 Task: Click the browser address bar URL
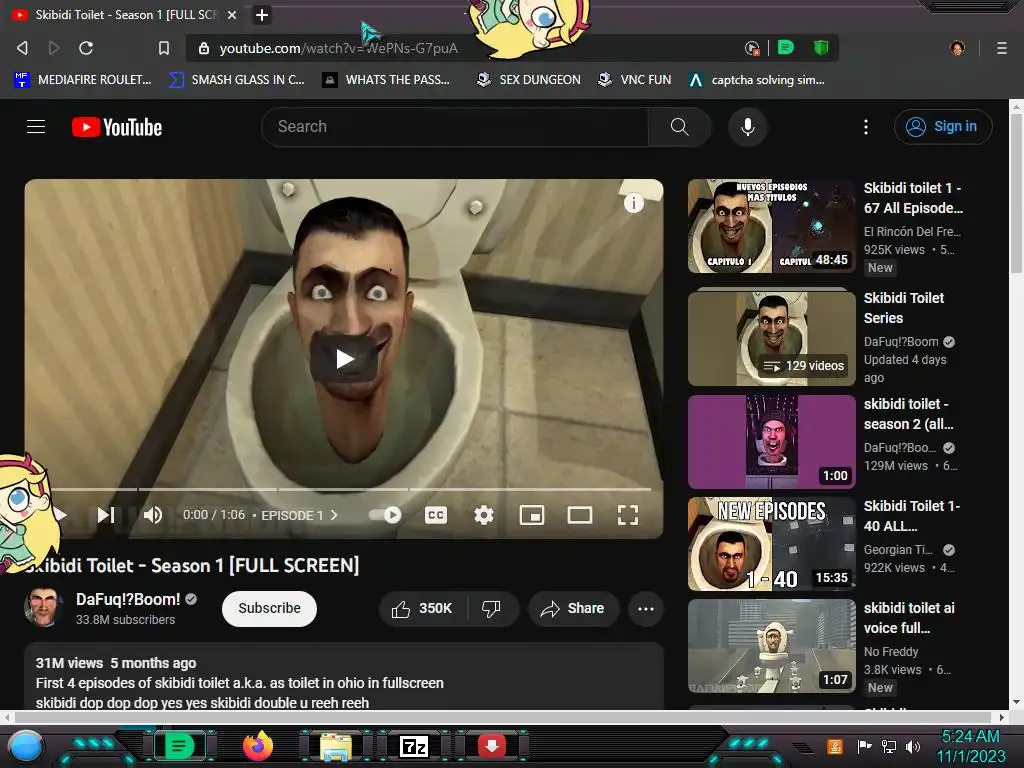338,48
